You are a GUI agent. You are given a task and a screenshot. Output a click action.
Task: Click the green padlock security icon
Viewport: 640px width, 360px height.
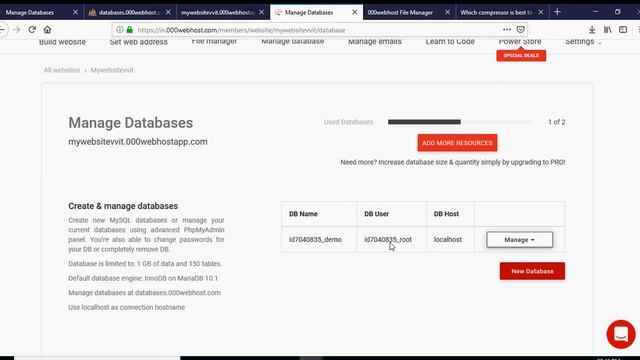pos(129,30)
